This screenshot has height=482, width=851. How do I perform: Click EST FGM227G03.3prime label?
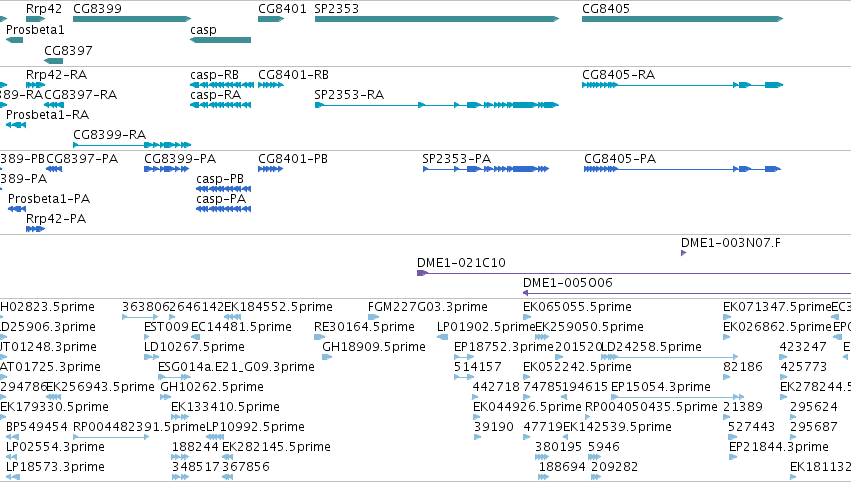[x=428, y=307]
